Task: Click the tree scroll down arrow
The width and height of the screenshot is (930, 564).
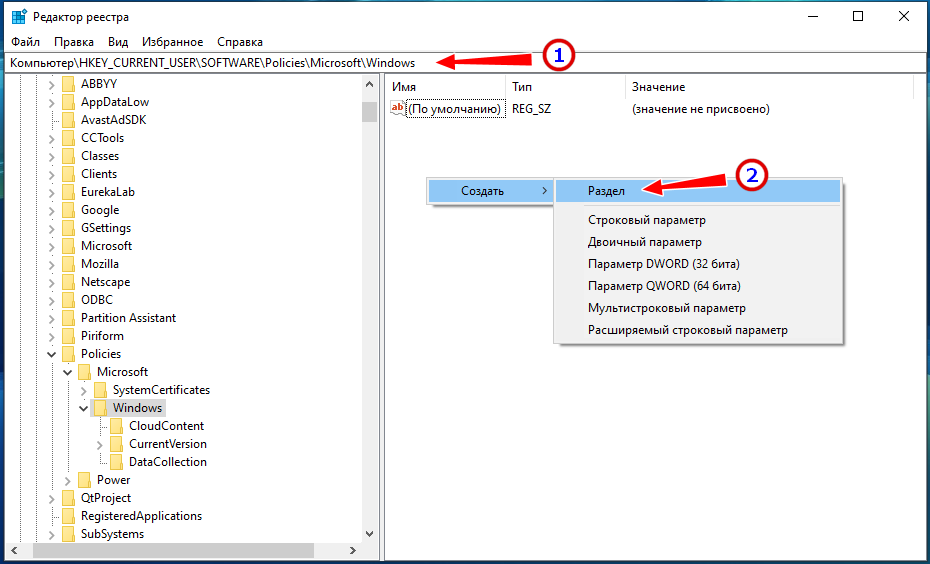Action: pos(370,534)
